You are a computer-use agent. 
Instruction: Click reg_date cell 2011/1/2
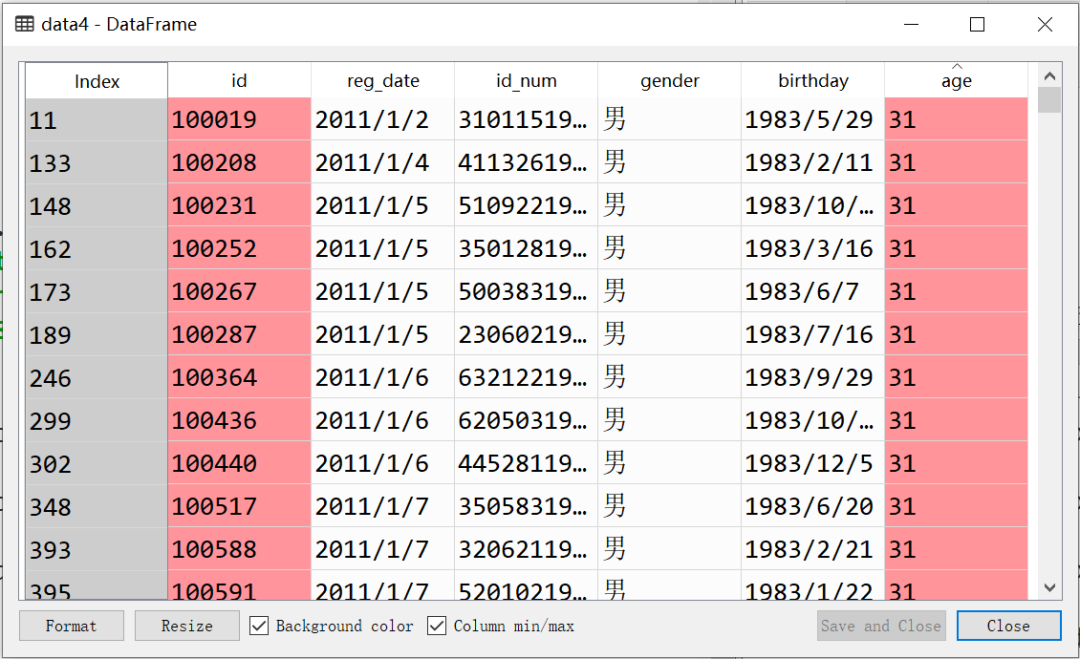[383, 120]
